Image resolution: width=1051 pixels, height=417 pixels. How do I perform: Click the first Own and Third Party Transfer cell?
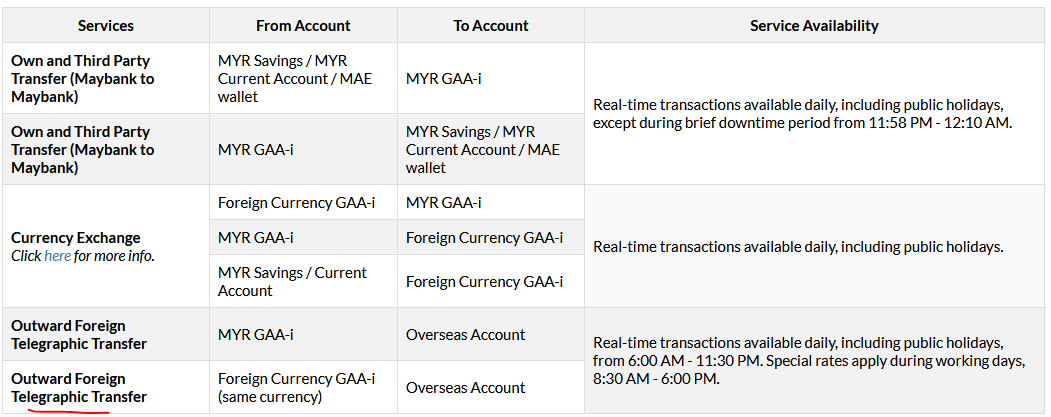coord(83,78)
